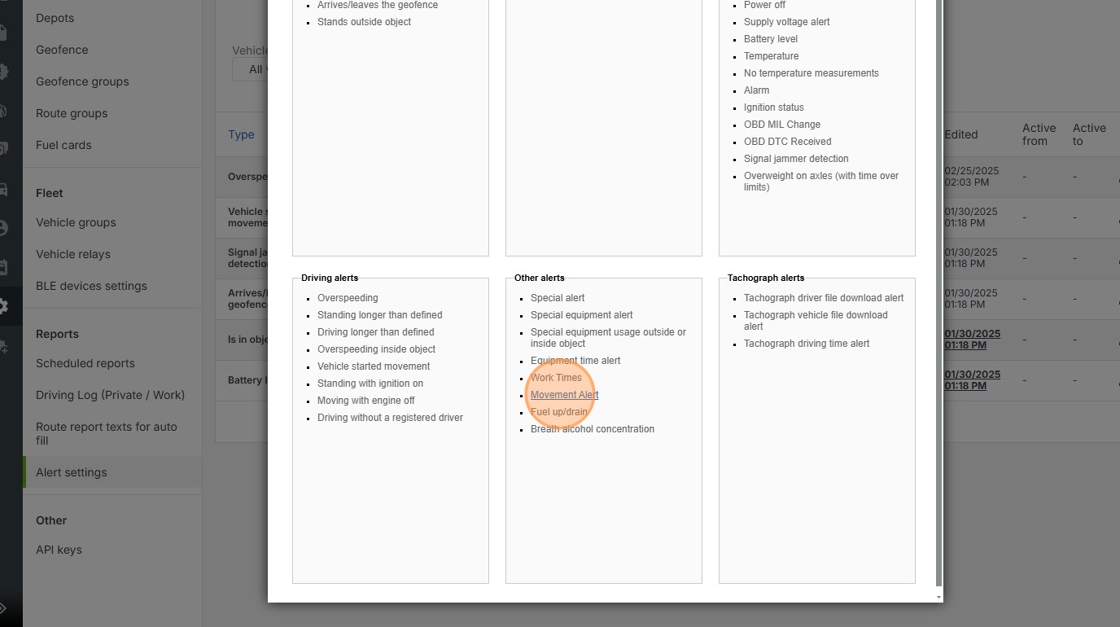Click the 02/25/2025 02:03 PM edited date
Screen dimensions: 1120x627
[971, 177]
